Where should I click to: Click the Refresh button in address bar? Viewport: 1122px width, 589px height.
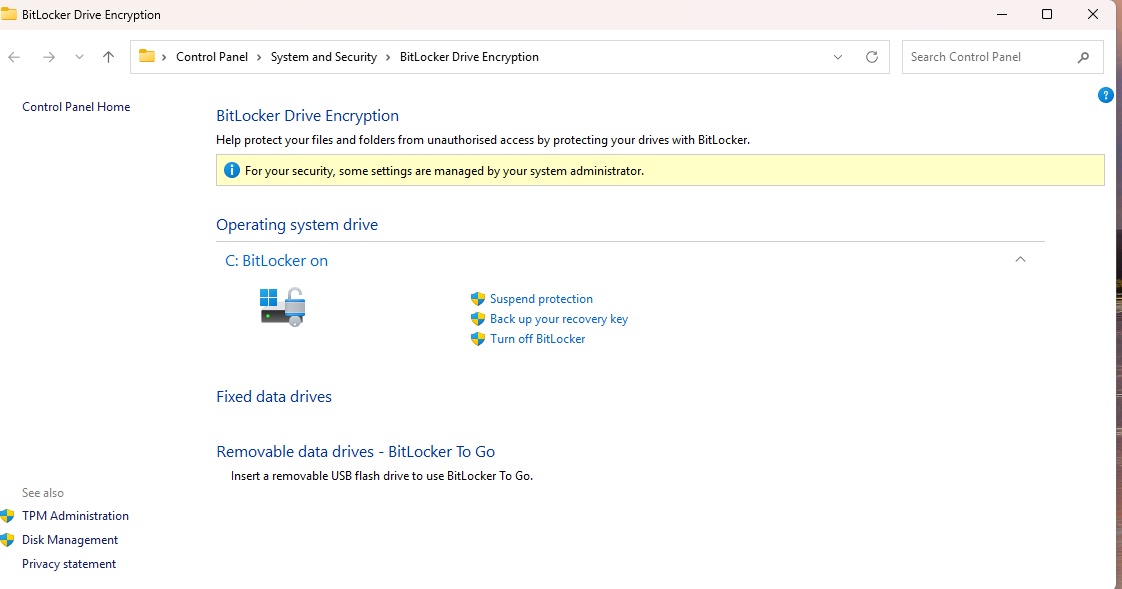(871, 57)
